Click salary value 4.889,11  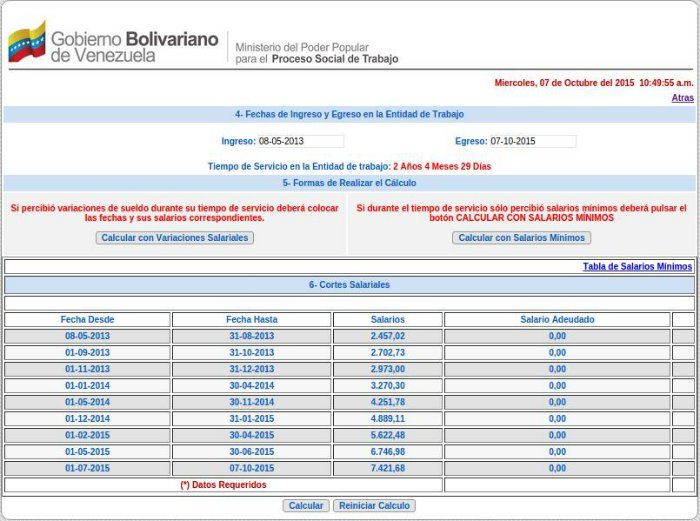(388, 419)
